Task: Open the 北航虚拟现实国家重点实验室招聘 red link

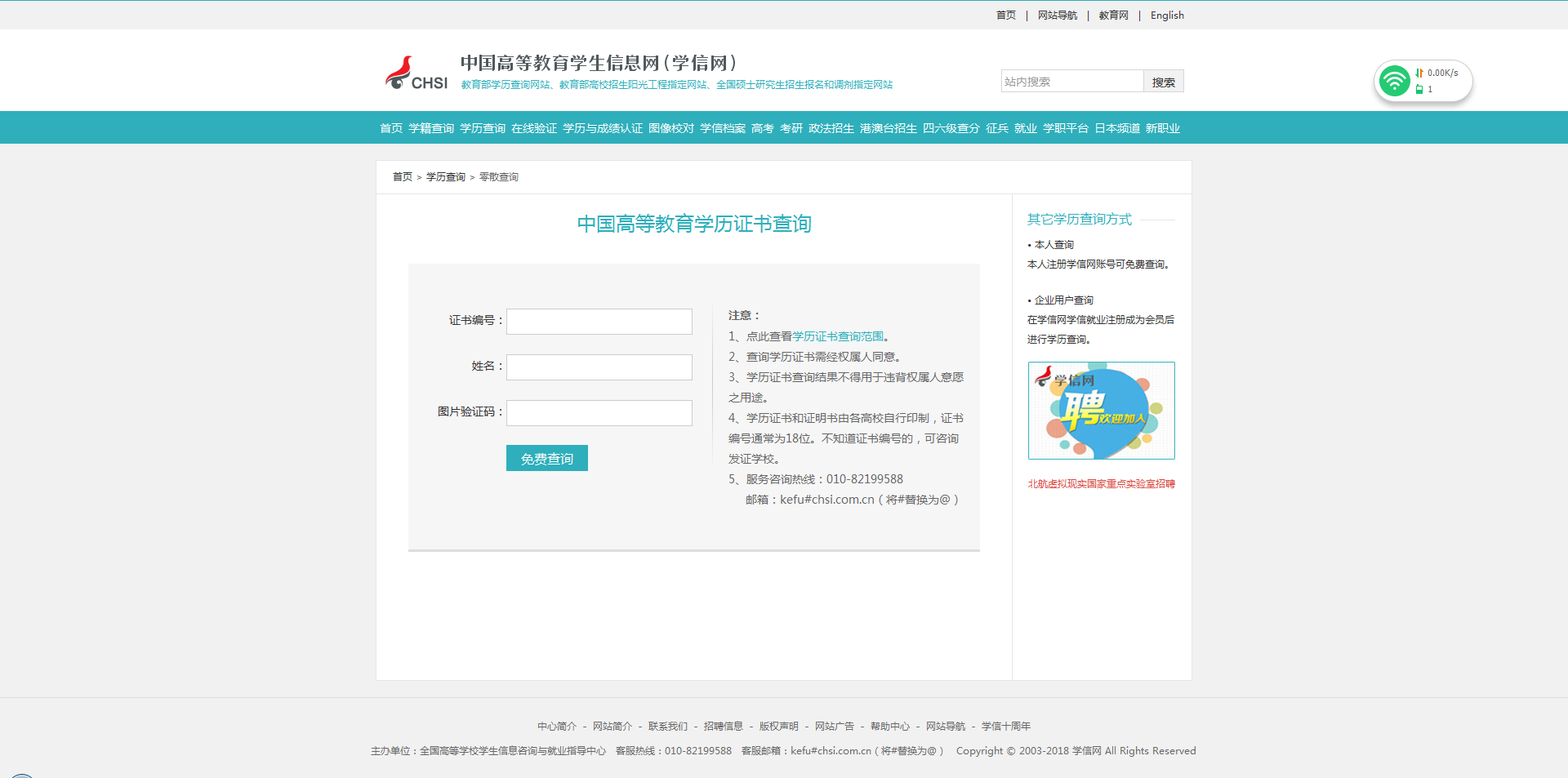Action: [1101, 484]
